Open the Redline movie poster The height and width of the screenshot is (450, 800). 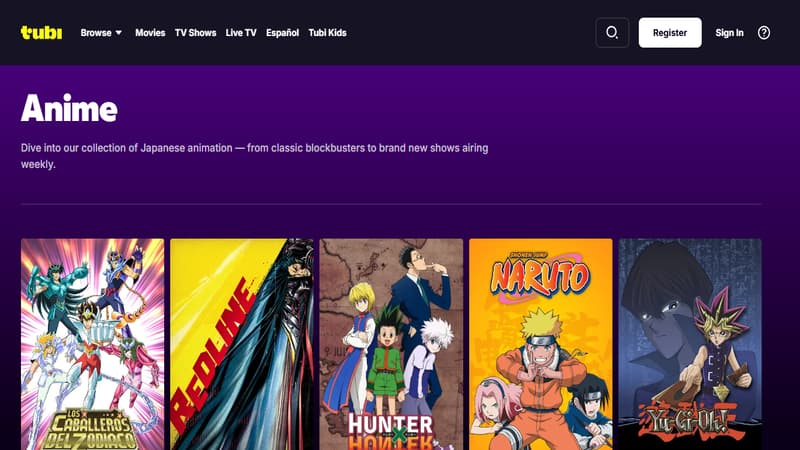pos(242,344)
